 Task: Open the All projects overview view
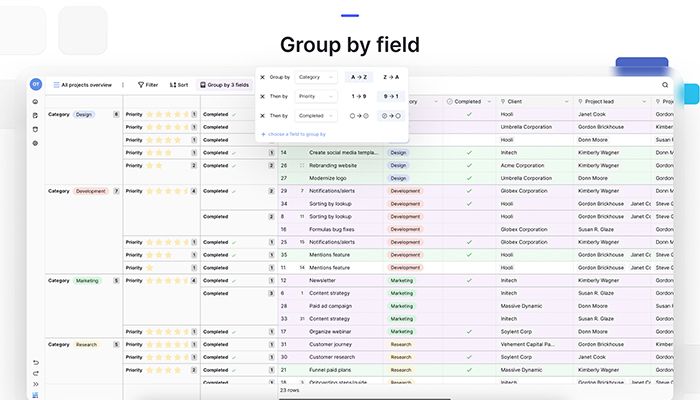(82, 85)
